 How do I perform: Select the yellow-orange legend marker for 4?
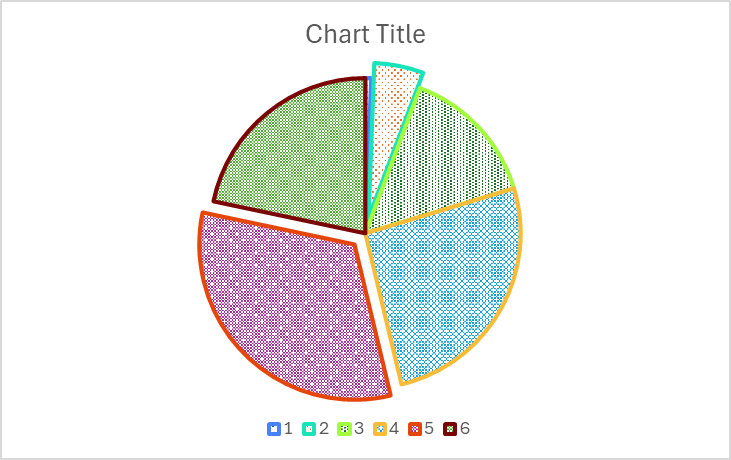[x=381, y=429]
